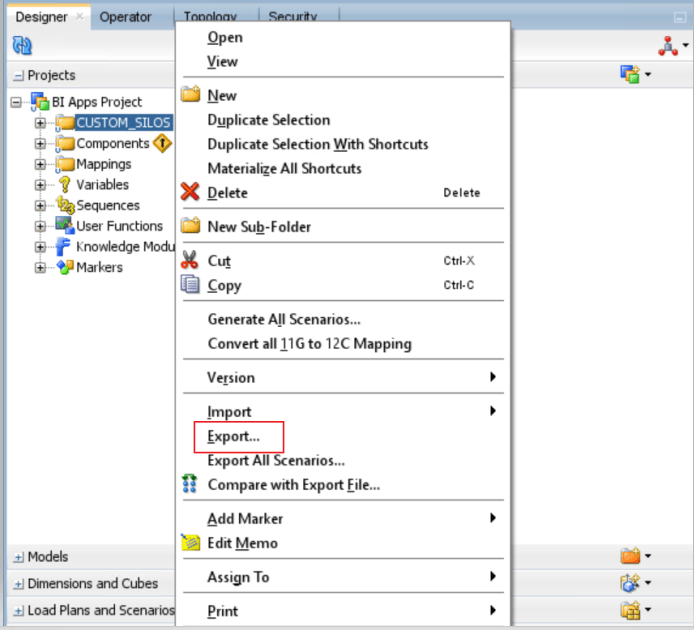Expand the Mappings folder node

click(40, 164)
